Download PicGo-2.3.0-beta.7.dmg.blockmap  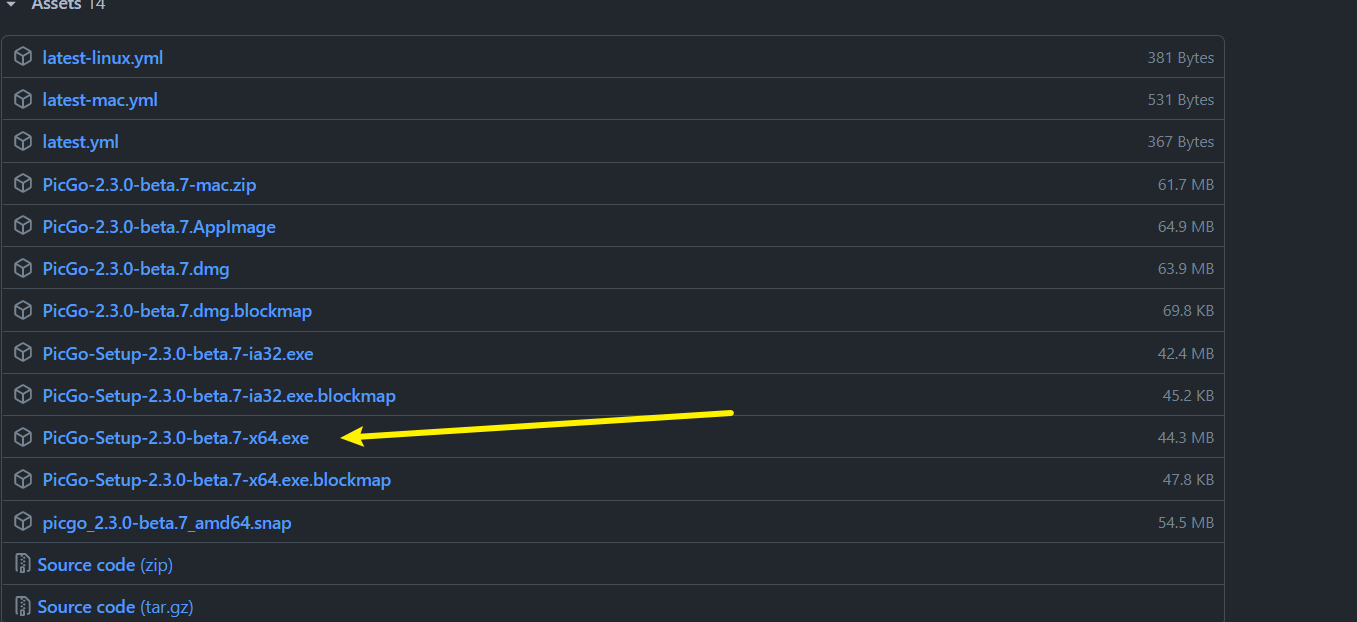click(x=177, y=311)
